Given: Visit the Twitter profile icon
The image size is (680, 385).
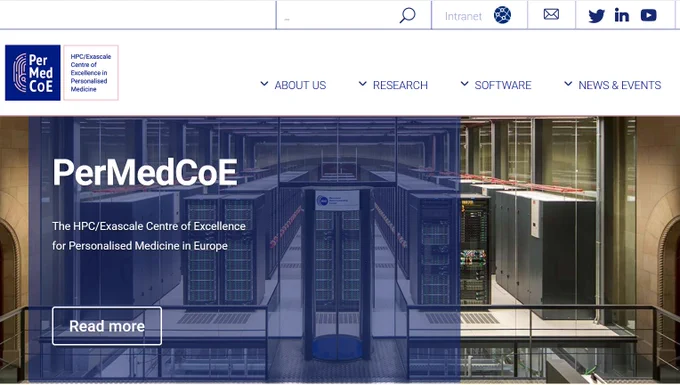Looking at the screenshot, I should (x=596, y=16).
